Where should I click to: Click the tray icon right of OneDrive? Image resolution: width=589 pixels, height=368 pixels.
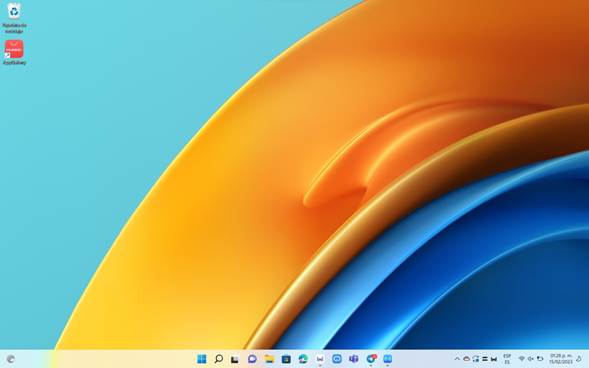[476, 359]
